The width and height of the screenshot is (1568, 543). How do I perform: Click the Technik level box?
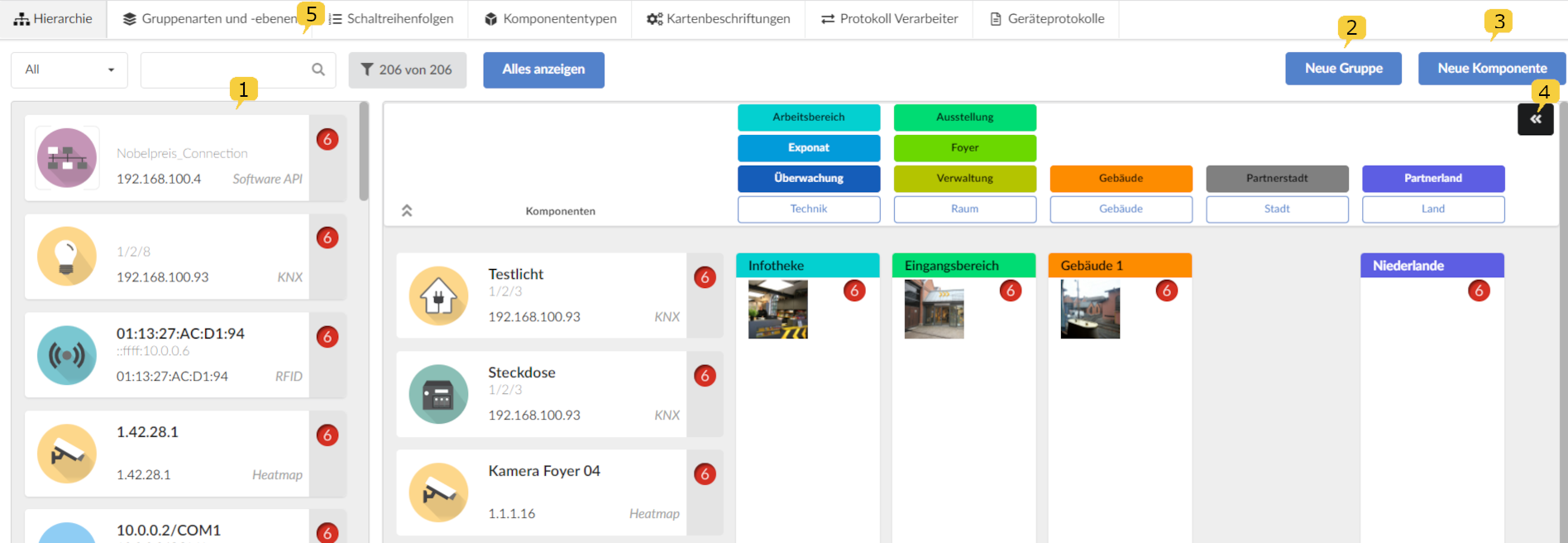coord(809,209)
